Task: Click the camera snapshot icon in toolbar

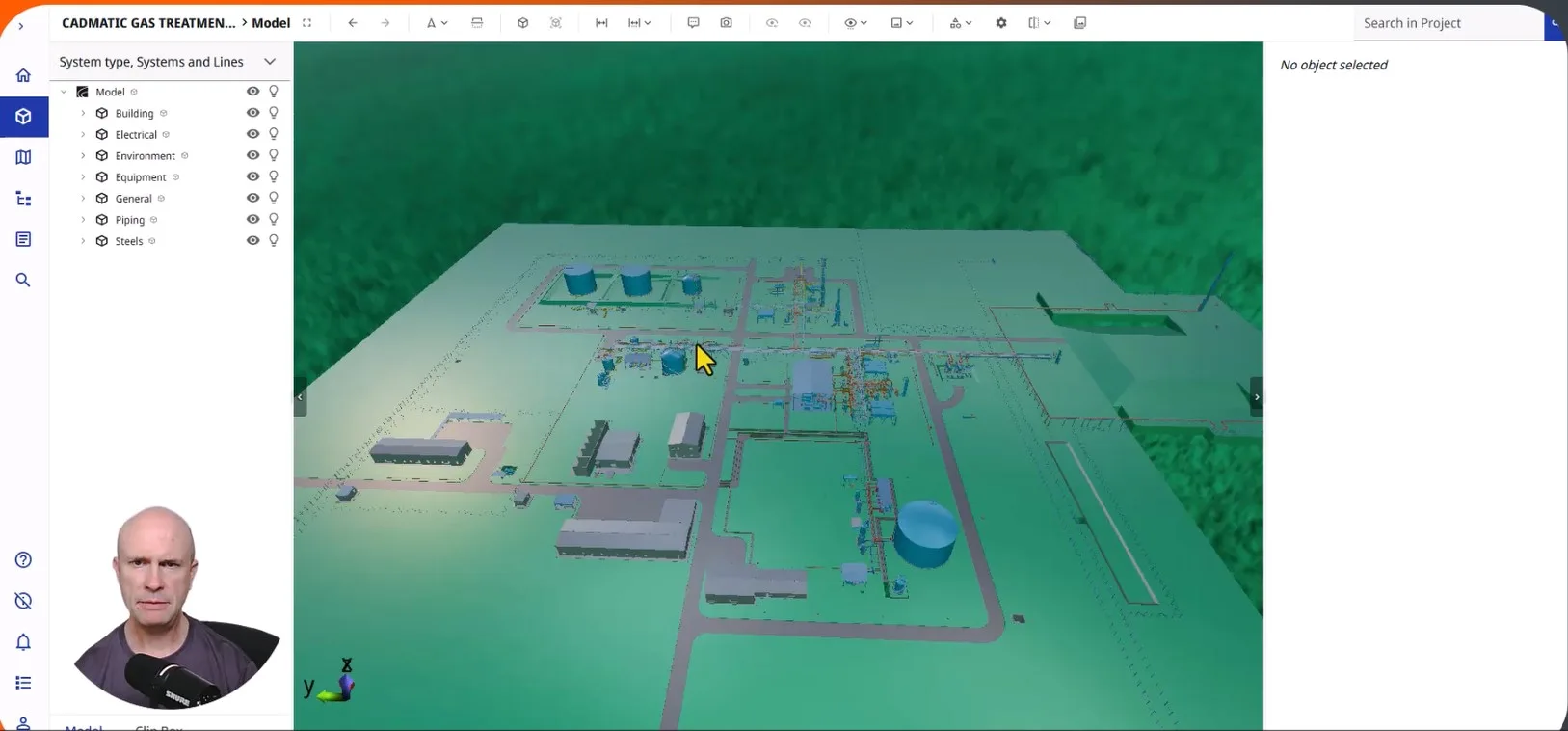Action: click(726, 23)
